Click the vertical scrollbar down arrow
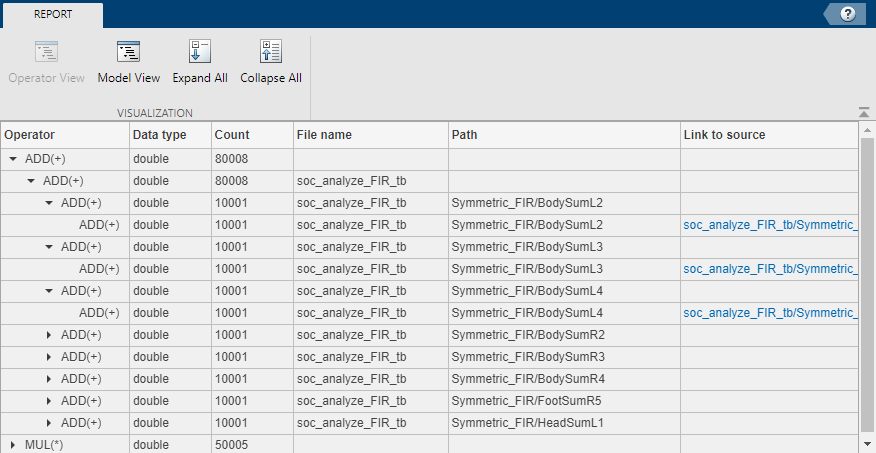This screenshot has width=876, height=453. coord(867,444)
